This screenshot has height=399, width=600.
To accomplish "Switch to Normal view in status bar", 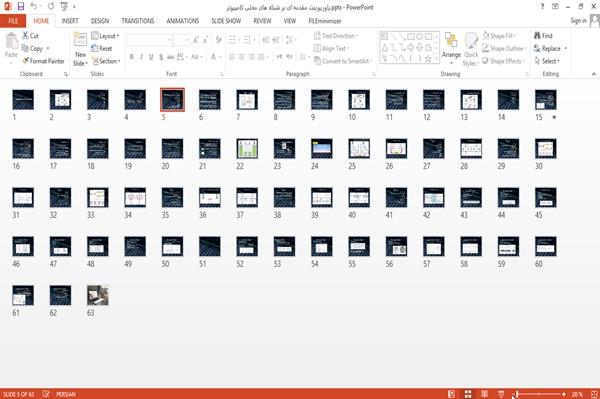I will coord(451,394).
